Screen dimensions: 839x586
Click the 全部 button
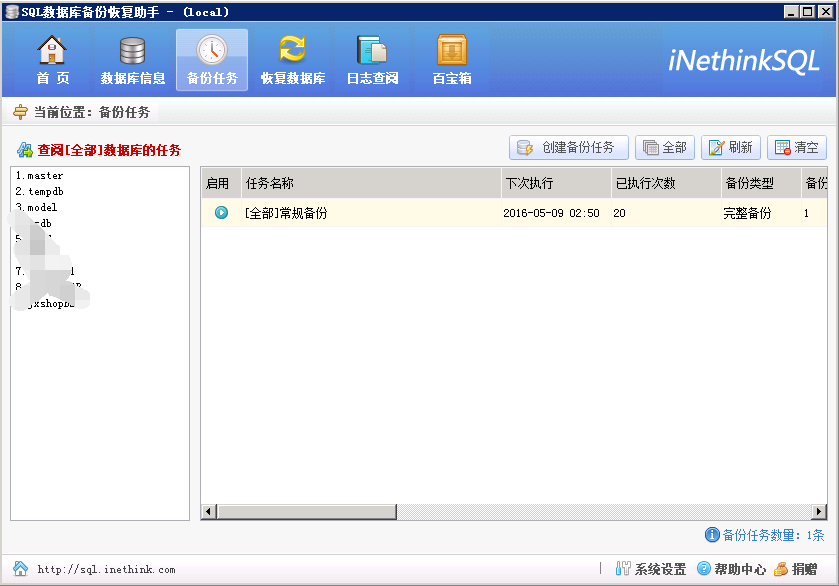665,148
